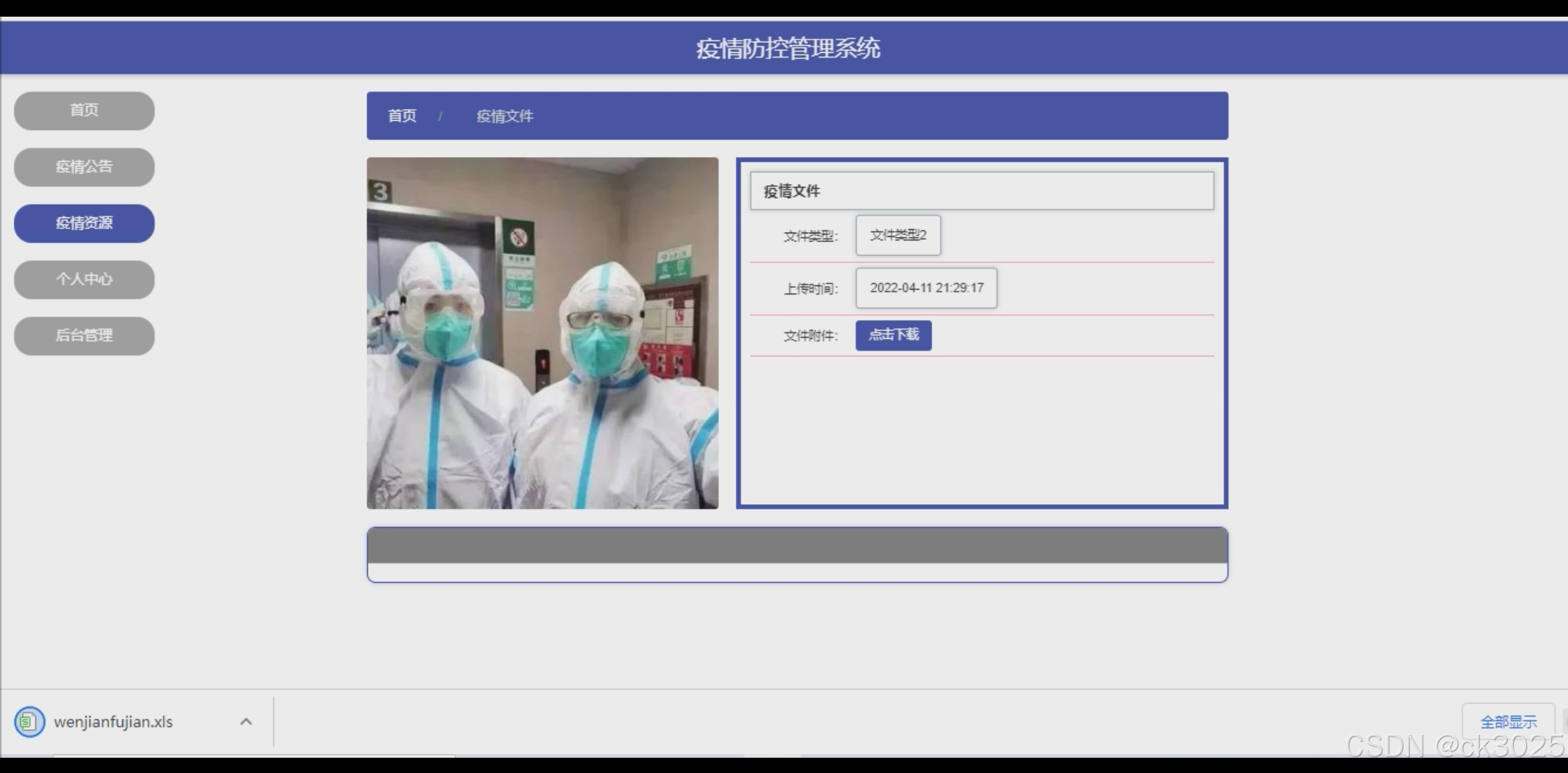Click the 文件类型2 value field
The width and height of the screenshot is (1568, 773).
(x=897, y=235)
